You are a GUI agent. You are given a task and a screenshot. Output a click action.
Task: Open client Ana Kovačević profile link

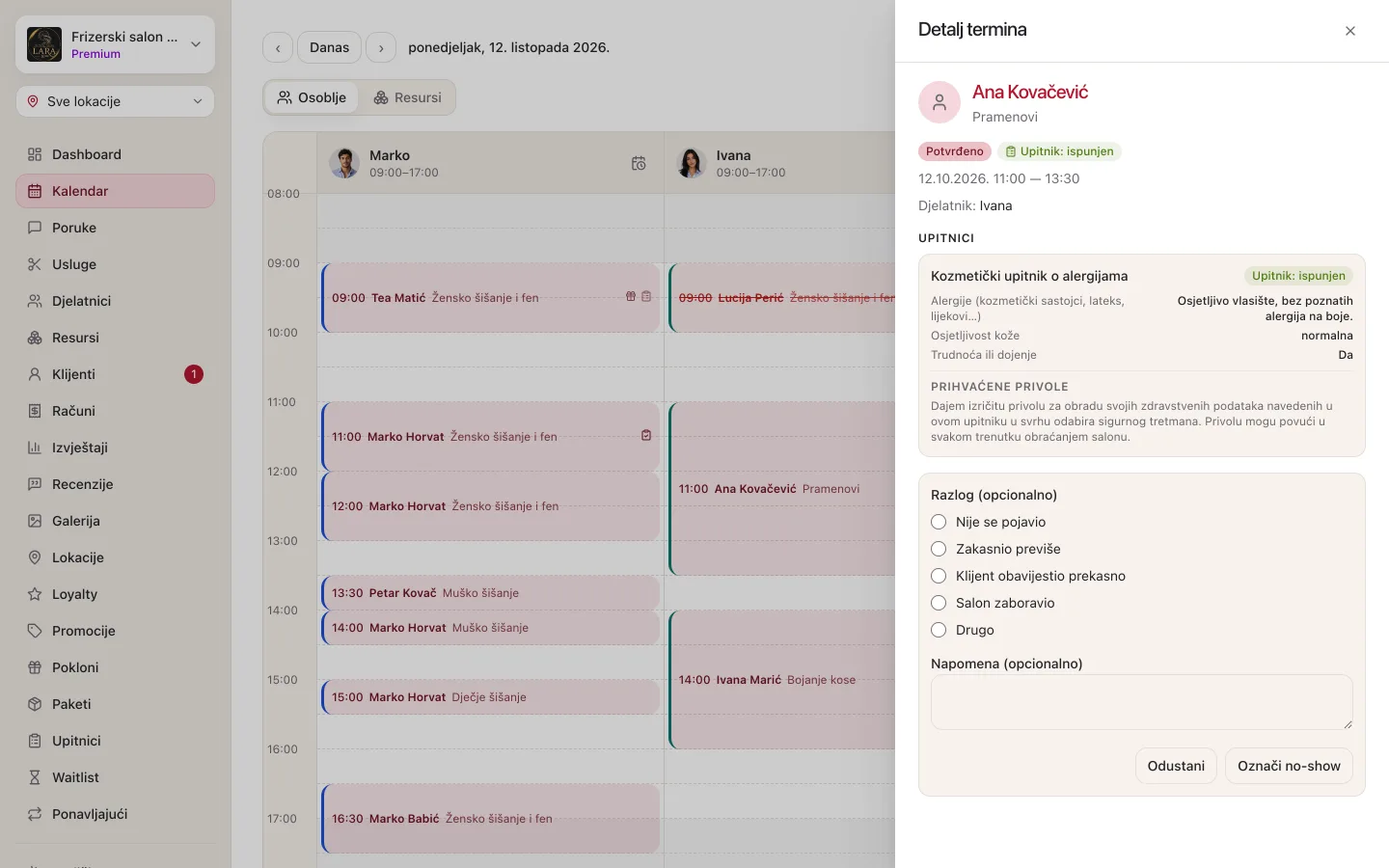(x=1029, y=92)
